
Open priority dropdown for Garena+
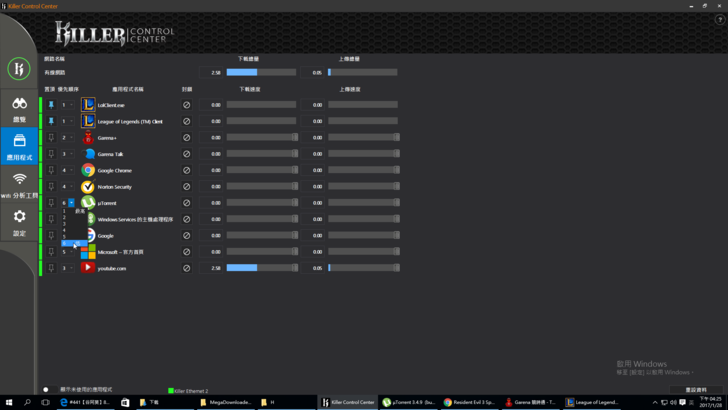pyautogui.click(x=71, y=137)
